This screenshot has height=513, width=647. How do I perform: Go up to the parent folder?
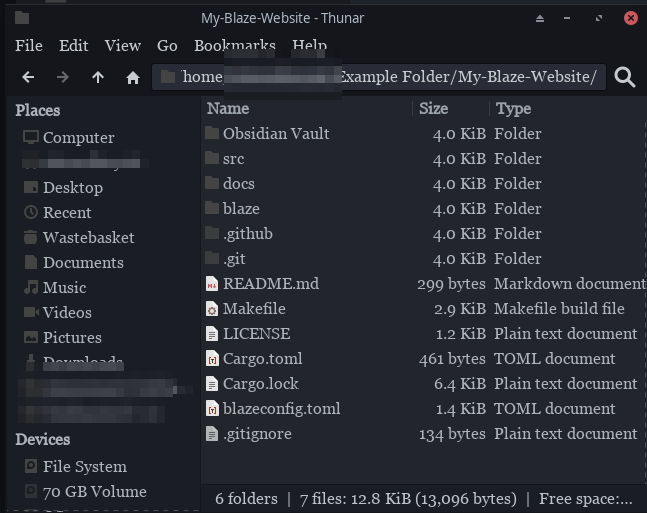point(97,77)
